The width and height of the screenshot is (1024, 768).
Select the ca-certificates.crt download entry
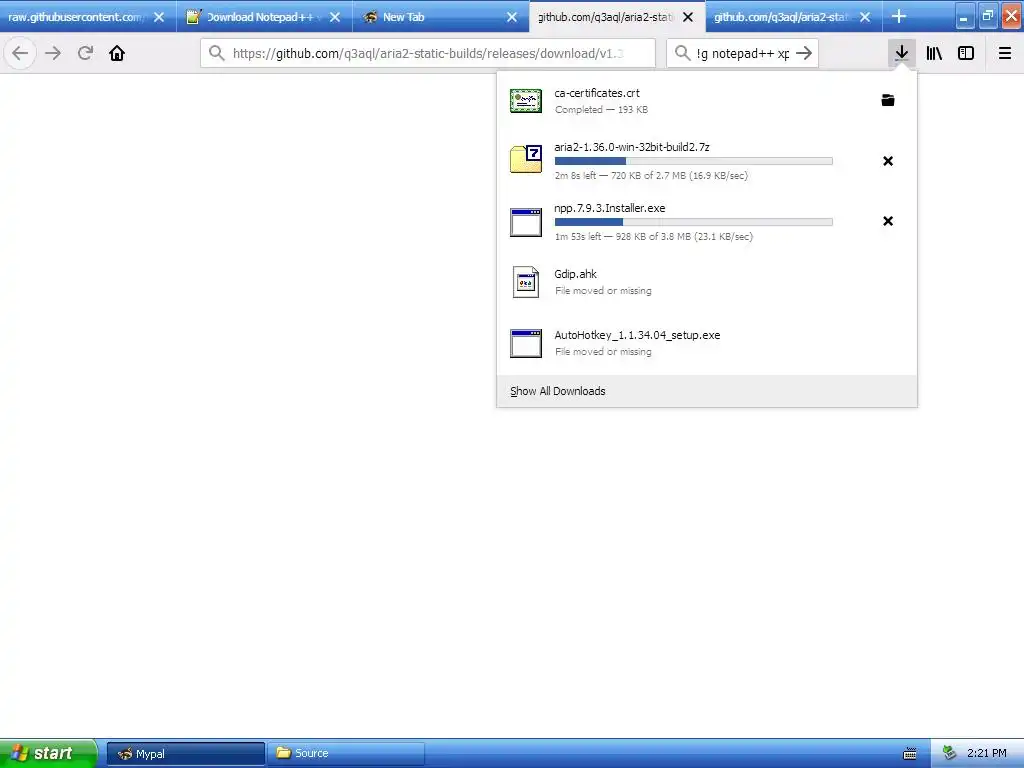[707, 101]
